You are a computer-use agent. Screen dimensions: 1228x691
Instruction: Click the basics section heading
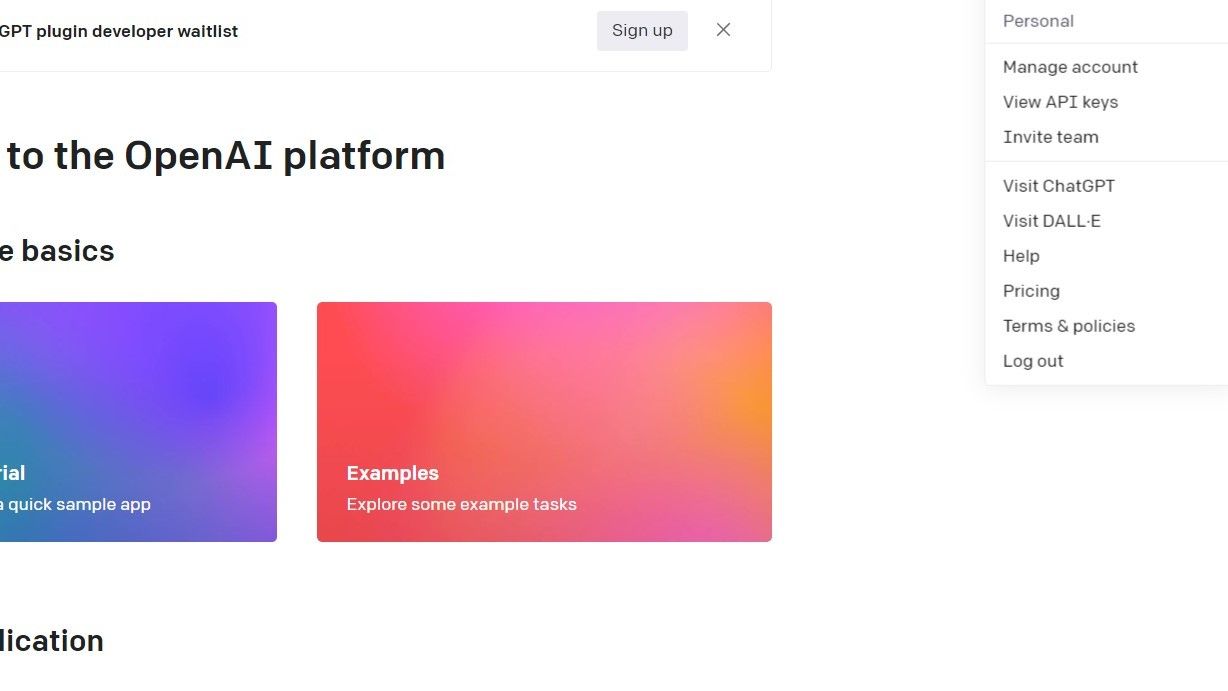click(x=57, y=250)
